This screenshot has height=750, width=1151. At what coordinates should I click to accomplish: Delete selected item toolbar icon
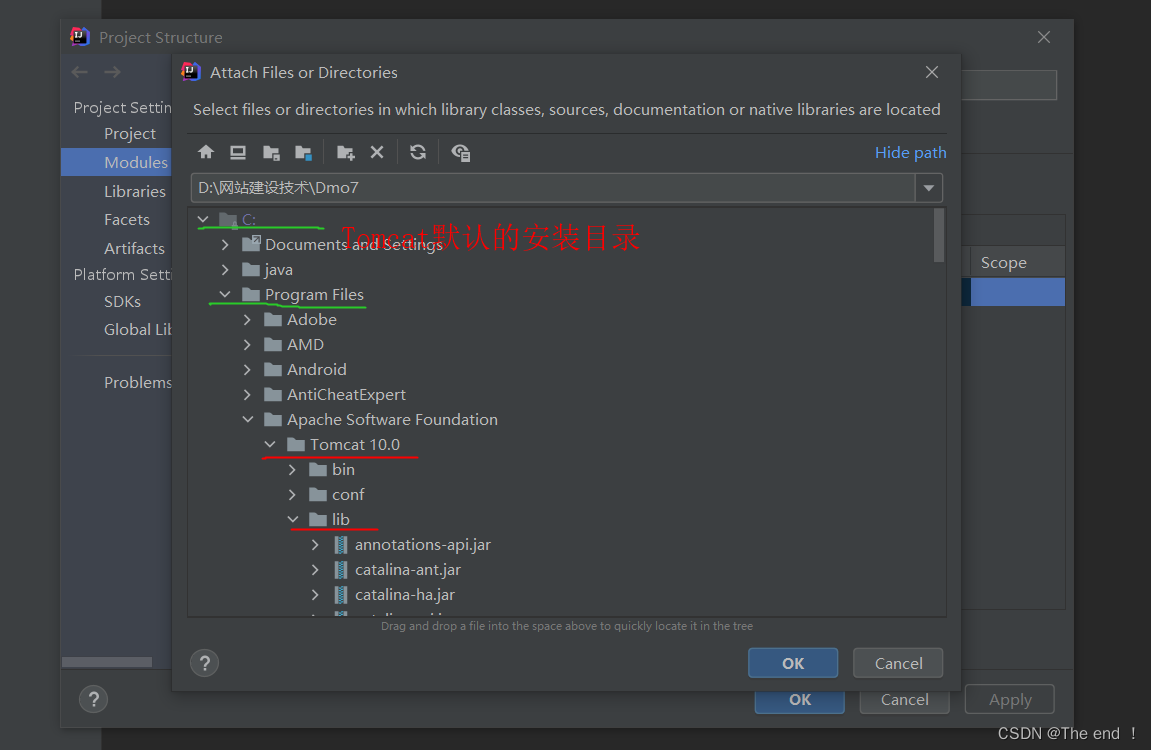377,152
